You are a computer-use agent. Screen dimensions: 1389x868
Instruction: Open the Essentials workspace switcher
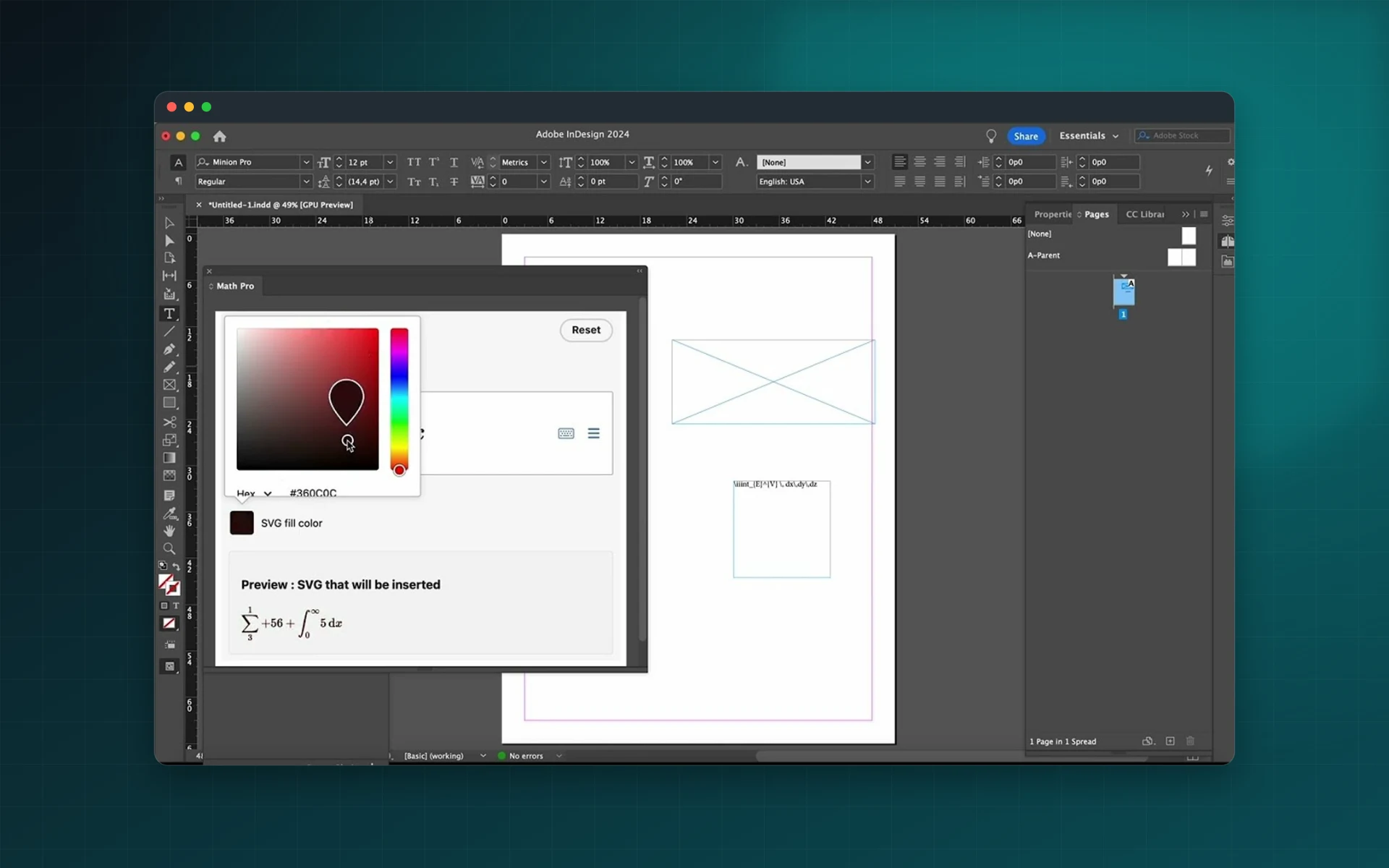tap(1089, 136)
